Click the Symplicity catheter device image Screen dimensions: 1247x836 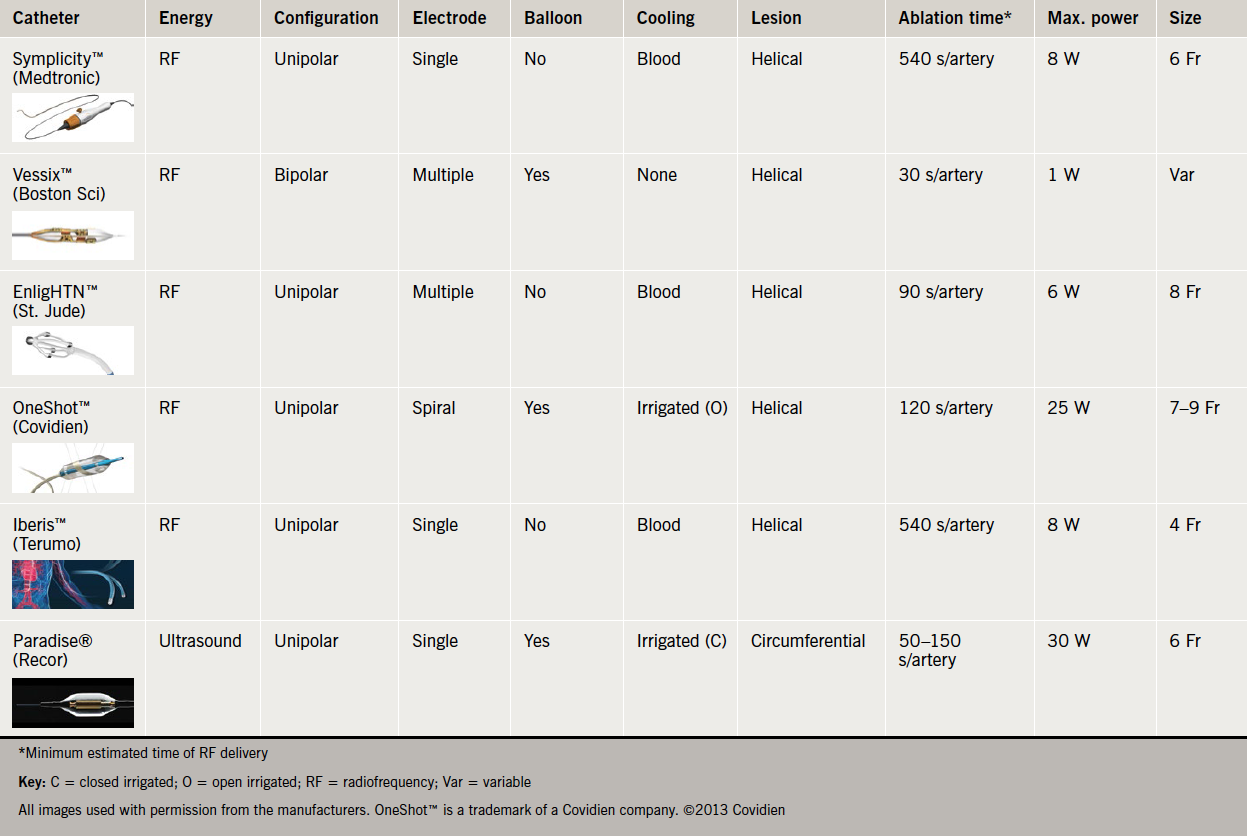(x=73, y=117)
